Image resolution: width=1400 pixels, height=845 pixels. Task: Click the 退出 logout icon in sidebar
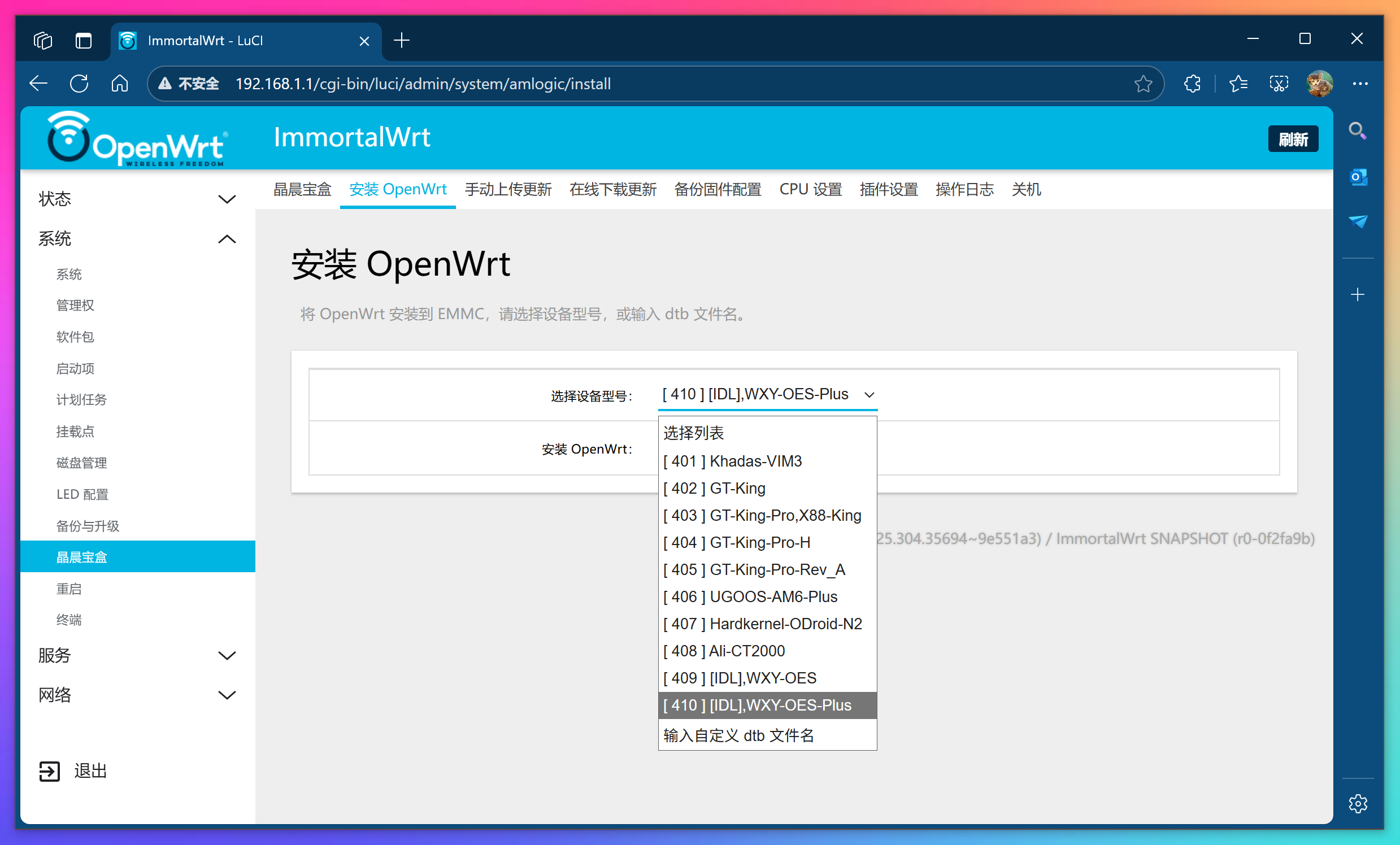50,770
